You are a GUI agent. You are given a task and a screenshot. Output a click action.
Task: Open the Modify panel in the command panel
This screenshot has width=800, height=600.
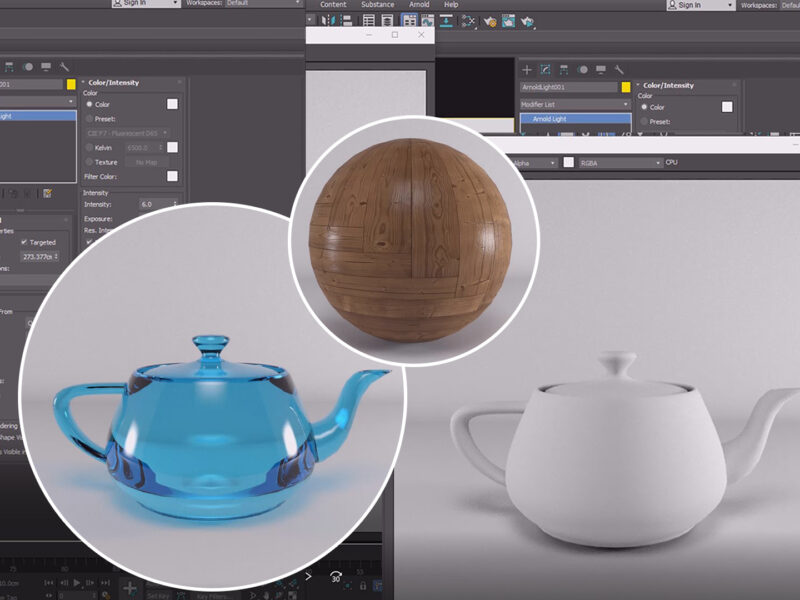(x=544, y=69)
